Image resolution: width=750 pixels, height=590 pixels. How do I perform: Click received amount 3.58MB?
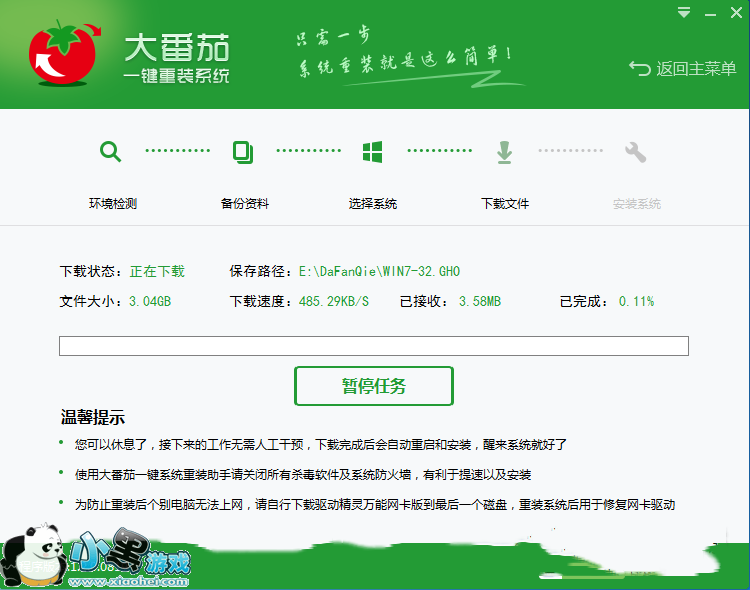pyautogui.click(x=480, y=301)
